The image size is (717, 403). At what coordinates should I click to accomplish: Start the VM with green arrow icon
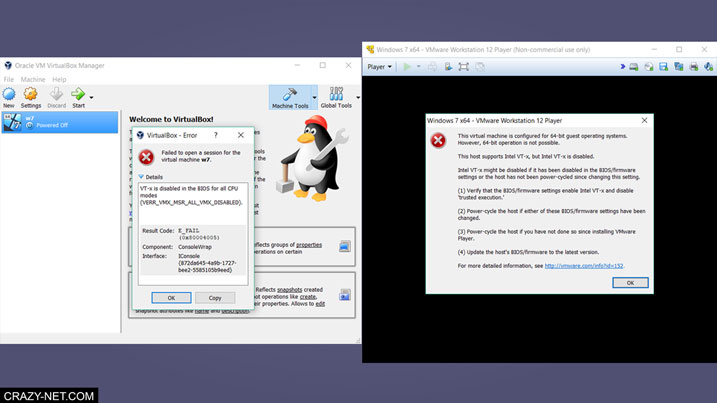pyautogui.click(x=78, y=94)
